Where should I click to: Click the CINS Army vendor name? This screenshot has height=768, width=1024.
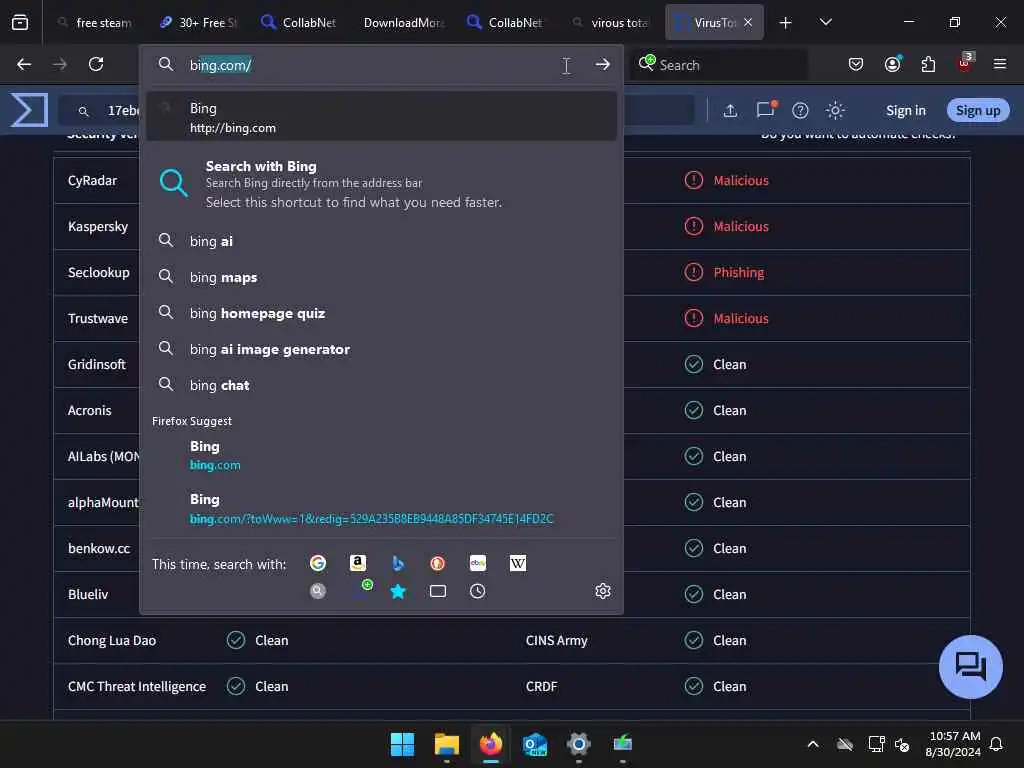[x=556, y=640]
